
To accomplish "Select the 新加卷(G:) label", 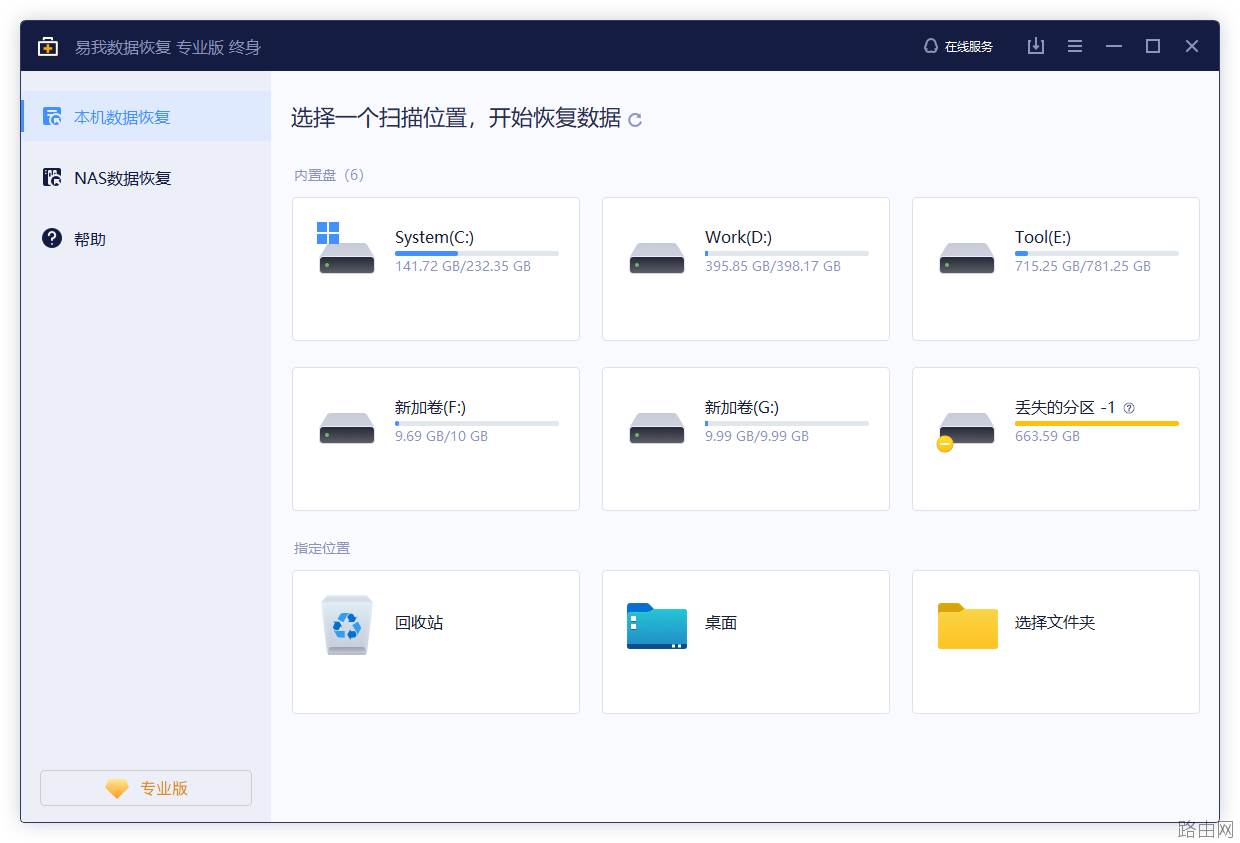I will click(741, 407).
